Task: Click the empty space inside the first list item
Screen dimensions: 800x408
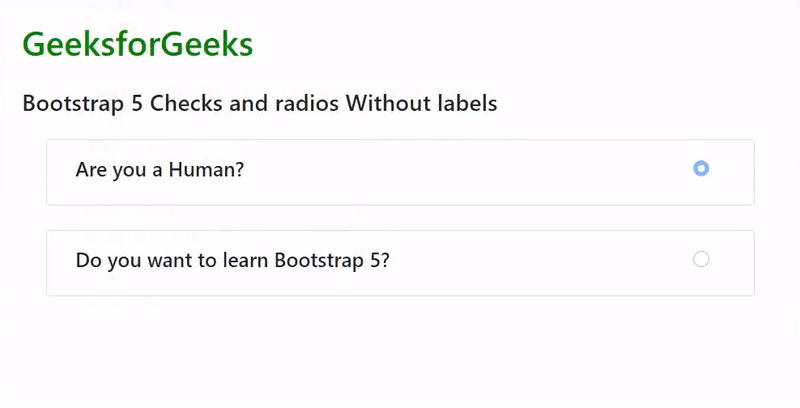Action: 460,171
